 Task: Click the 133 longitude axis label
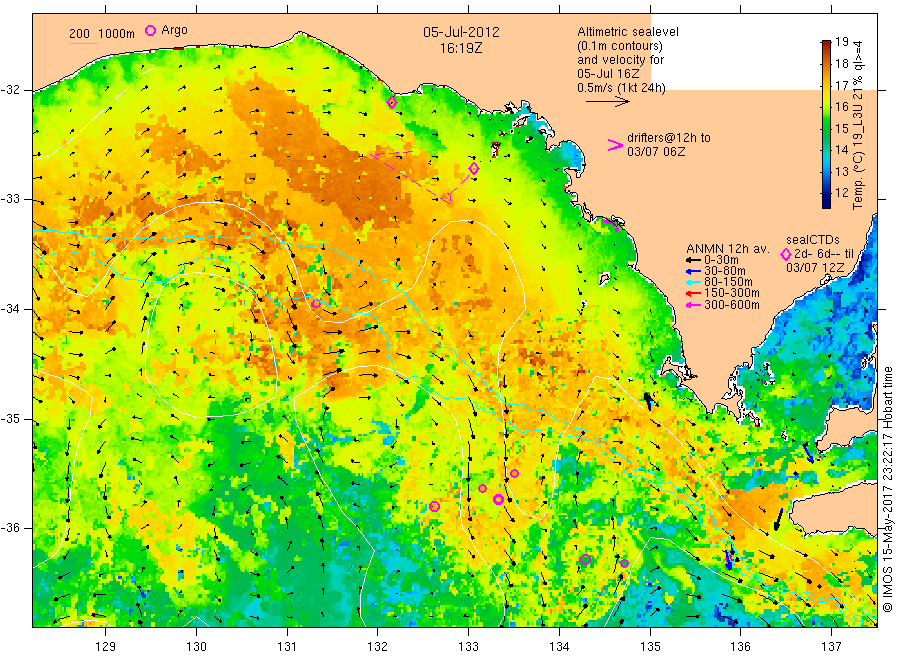[468, 647]
